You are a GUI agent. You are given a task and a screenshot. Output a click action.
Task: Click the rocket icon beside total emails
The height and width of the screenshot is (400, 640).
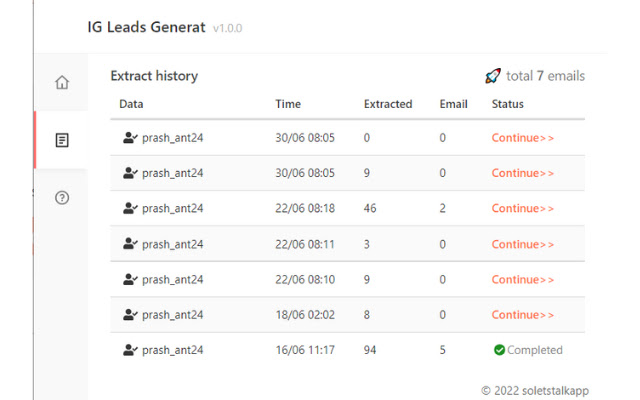pyautogui.click(x=492, y=76)
